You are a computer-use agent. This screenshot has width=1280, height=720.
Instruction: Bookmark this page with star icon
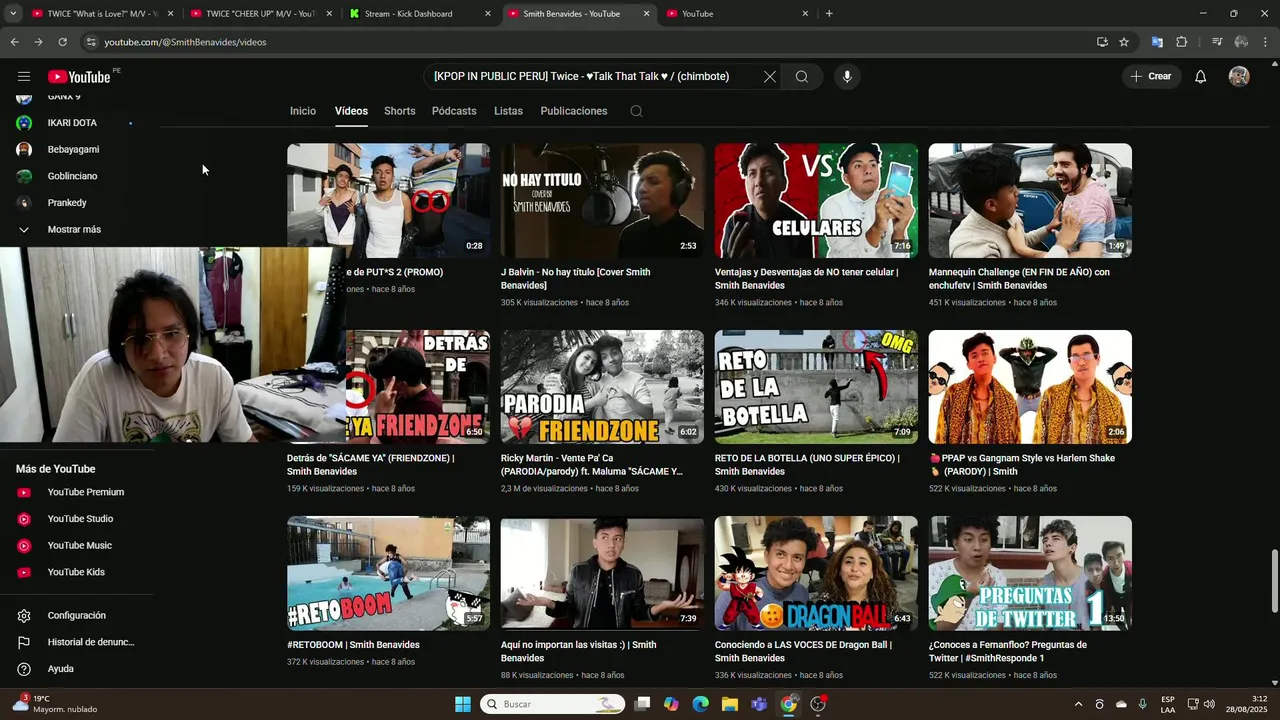[x=1124, y=42]
